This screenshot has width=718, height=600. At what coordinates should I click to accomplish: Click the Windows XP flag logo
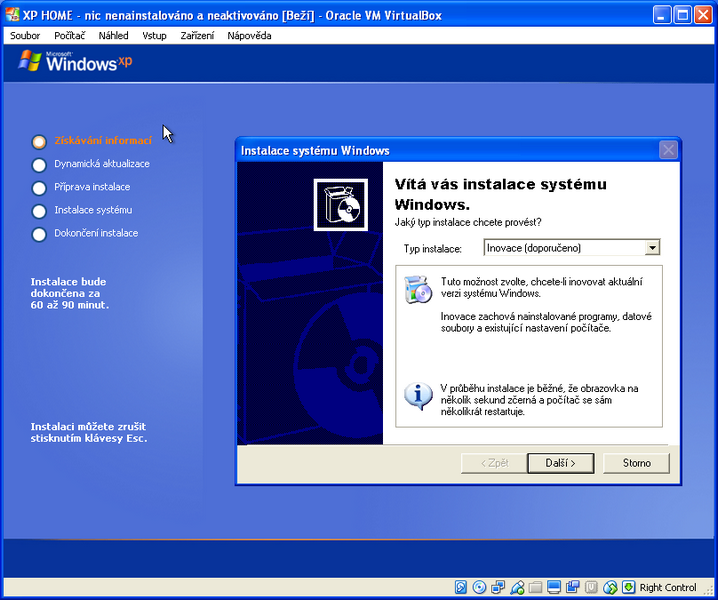pyautogui.click(x=30, y=61)
